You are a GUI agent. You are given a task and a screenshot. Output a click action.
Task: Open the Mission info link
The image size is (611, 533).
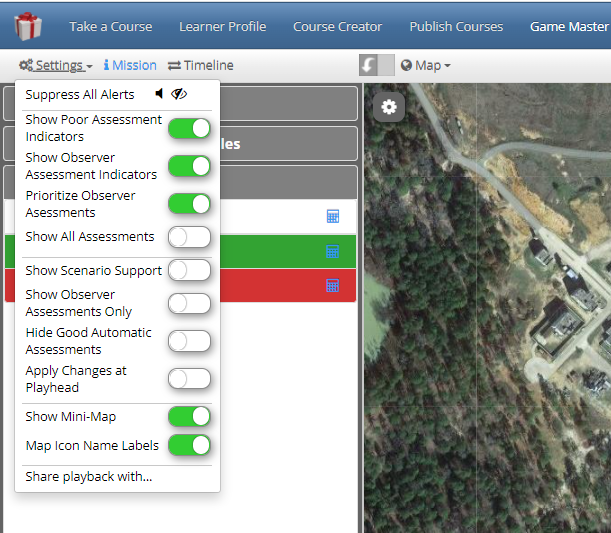130,65
